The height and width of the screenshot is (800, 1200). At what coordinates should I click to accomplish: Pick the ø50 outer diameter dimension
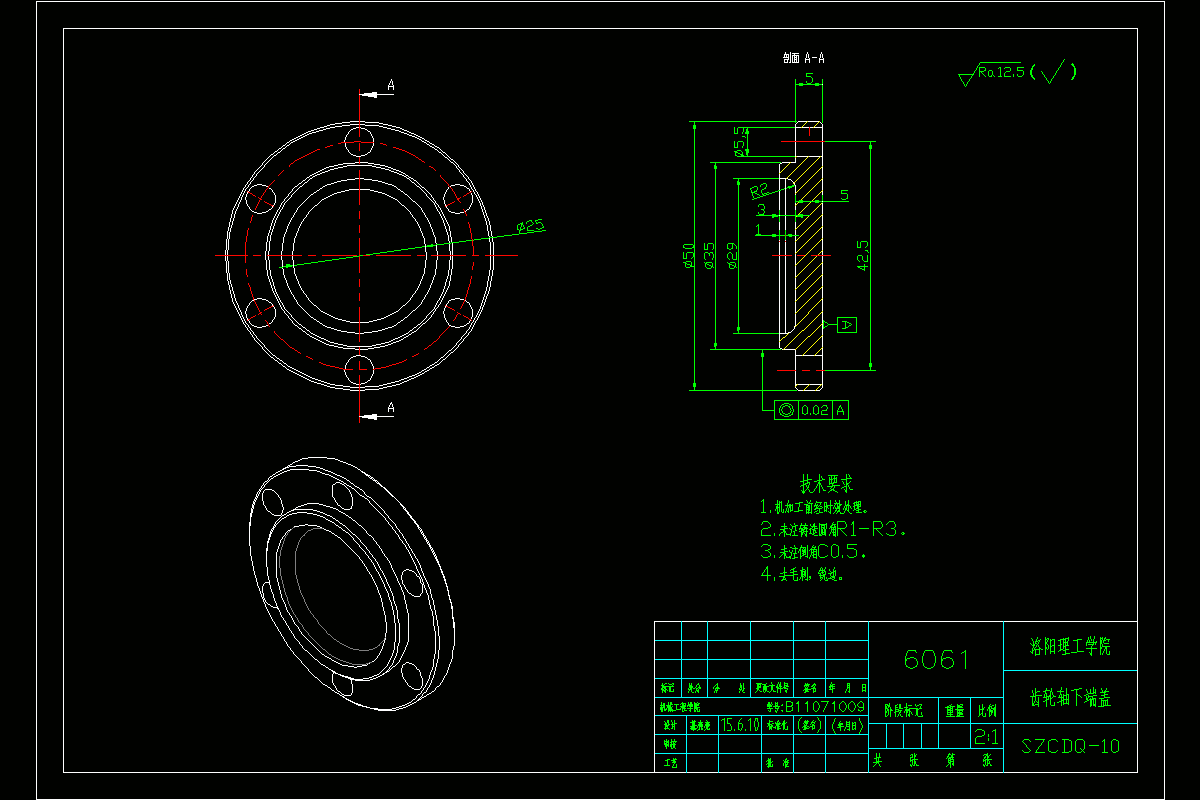tap(688, 257)
